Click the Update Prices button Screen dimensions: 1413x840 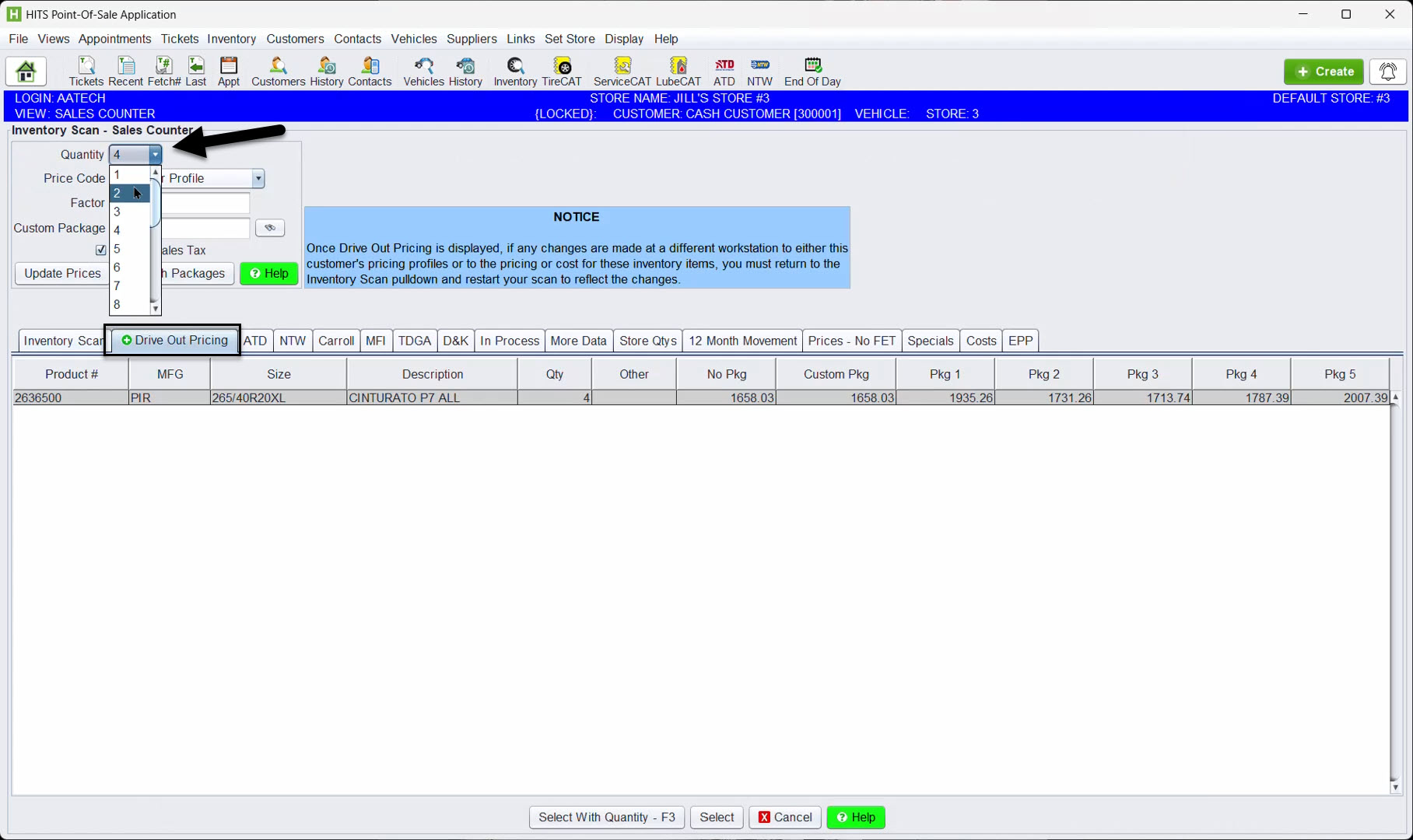(62, 273)
